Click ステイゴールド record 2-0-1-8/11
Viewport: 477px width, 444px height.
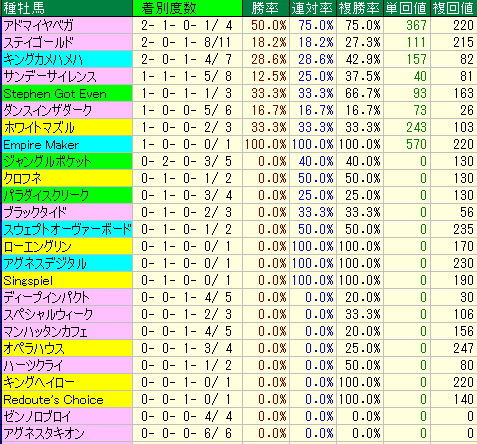pos(186,42)
